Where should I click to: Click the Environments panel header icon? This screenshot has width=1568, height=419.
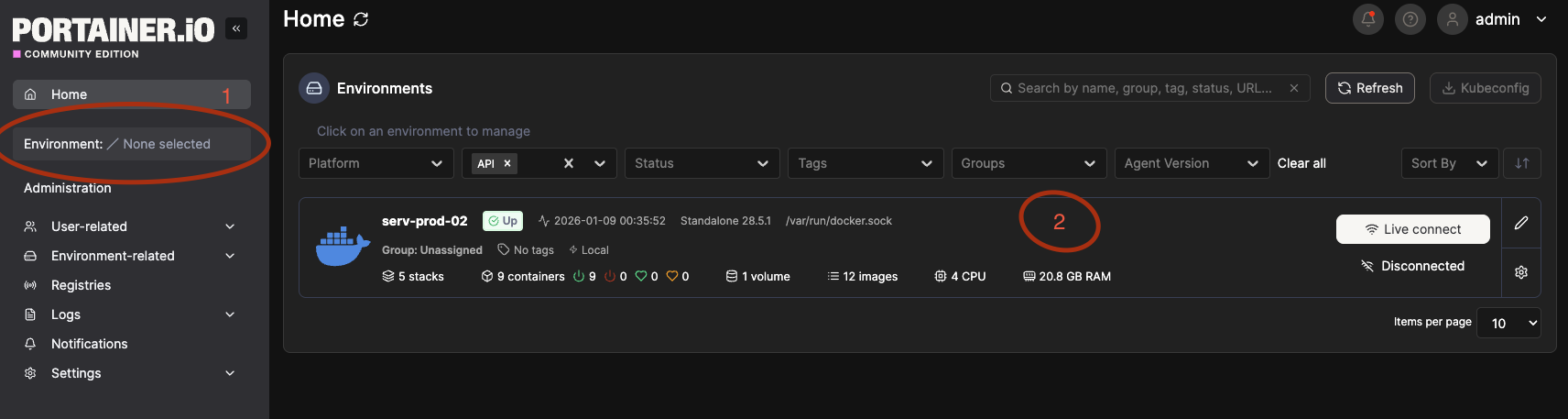314,88
